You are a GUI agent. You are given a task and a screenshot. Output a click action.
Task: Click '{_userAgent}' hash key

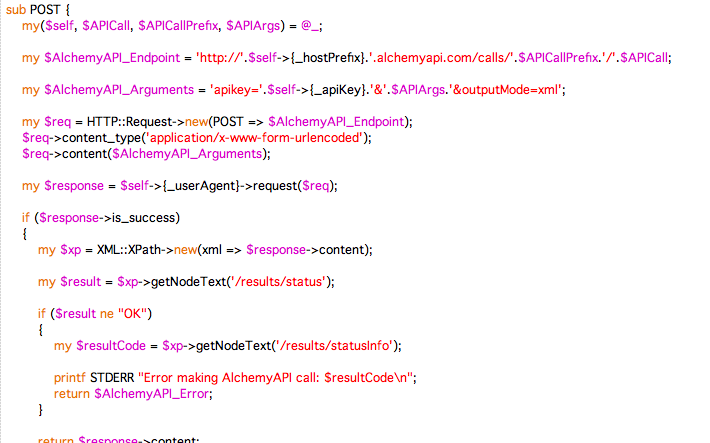click(200, 186)
